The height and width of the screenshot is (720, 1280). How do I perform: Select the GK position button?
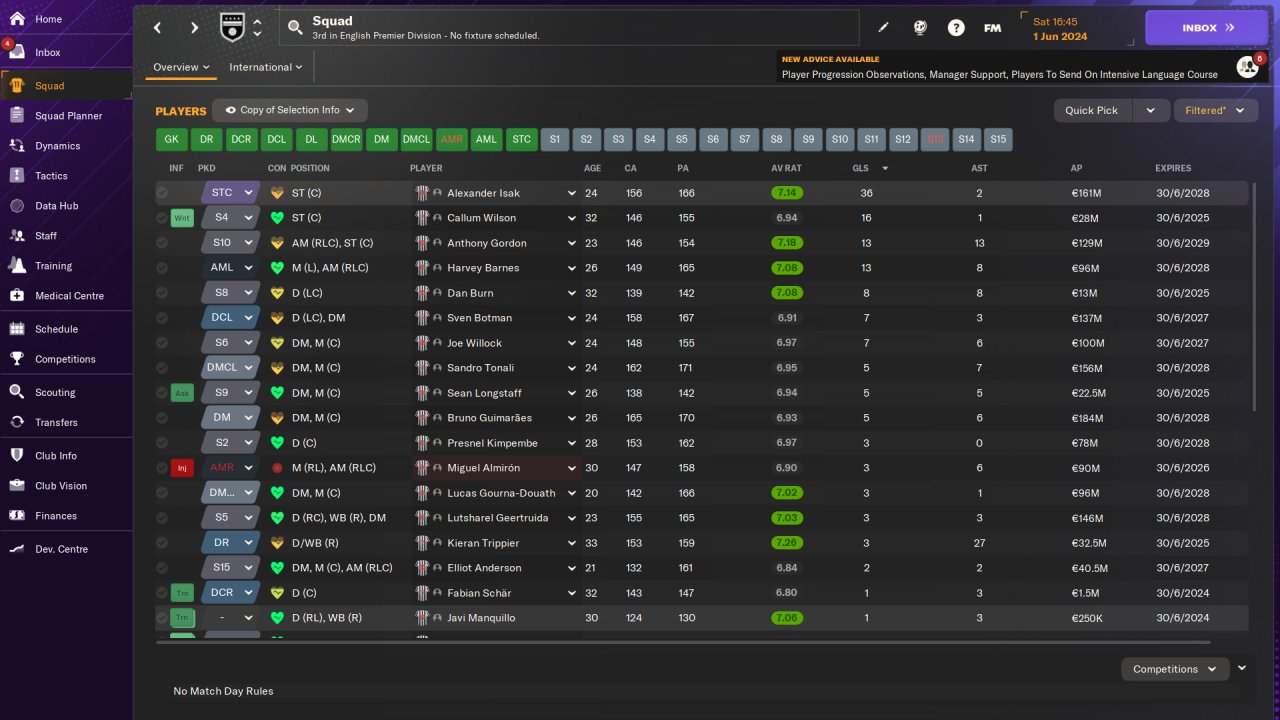171,140
